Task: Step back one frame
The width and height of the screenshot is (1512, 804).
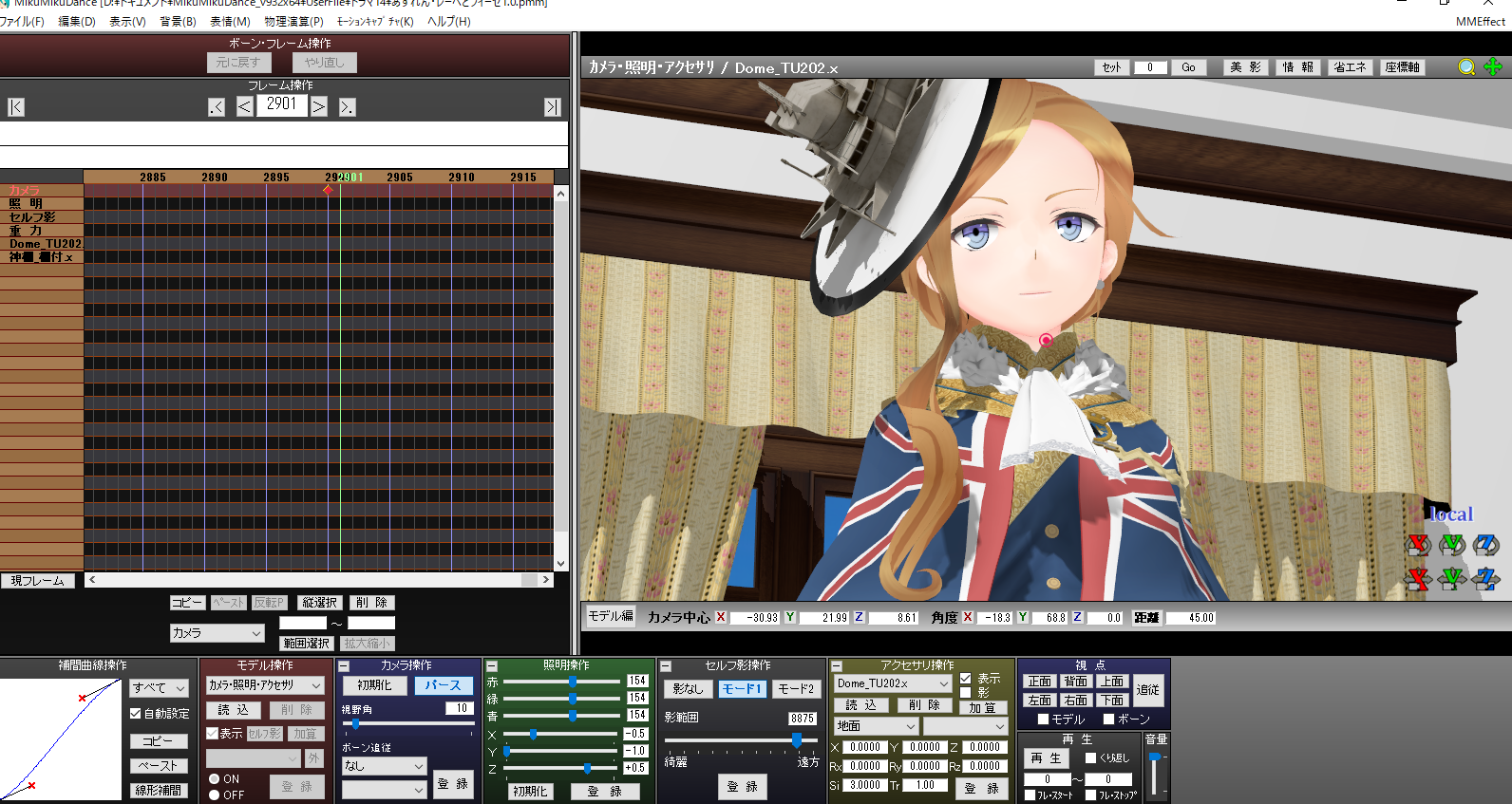Action: 244,107
